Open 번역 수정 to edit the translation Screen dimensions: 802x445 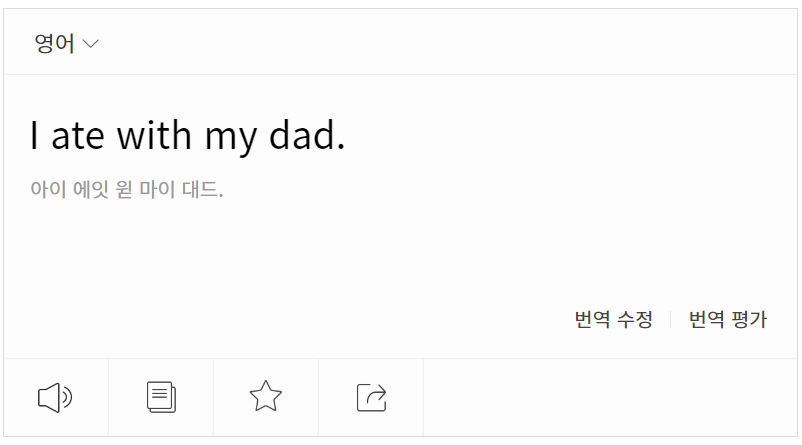coord(613,320)
